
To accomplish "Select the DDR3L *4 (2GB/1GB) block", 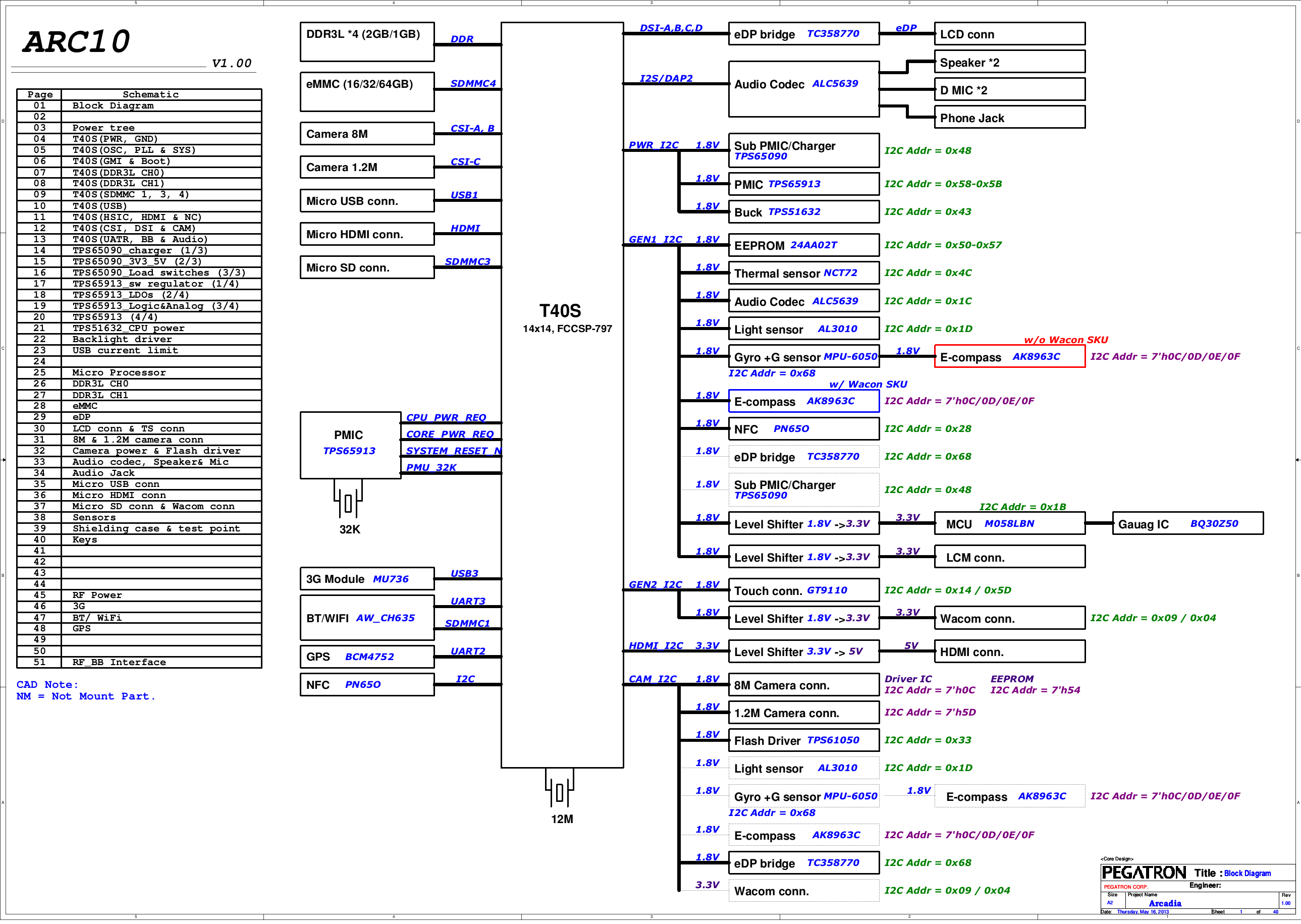I will [x=367, y=41].
